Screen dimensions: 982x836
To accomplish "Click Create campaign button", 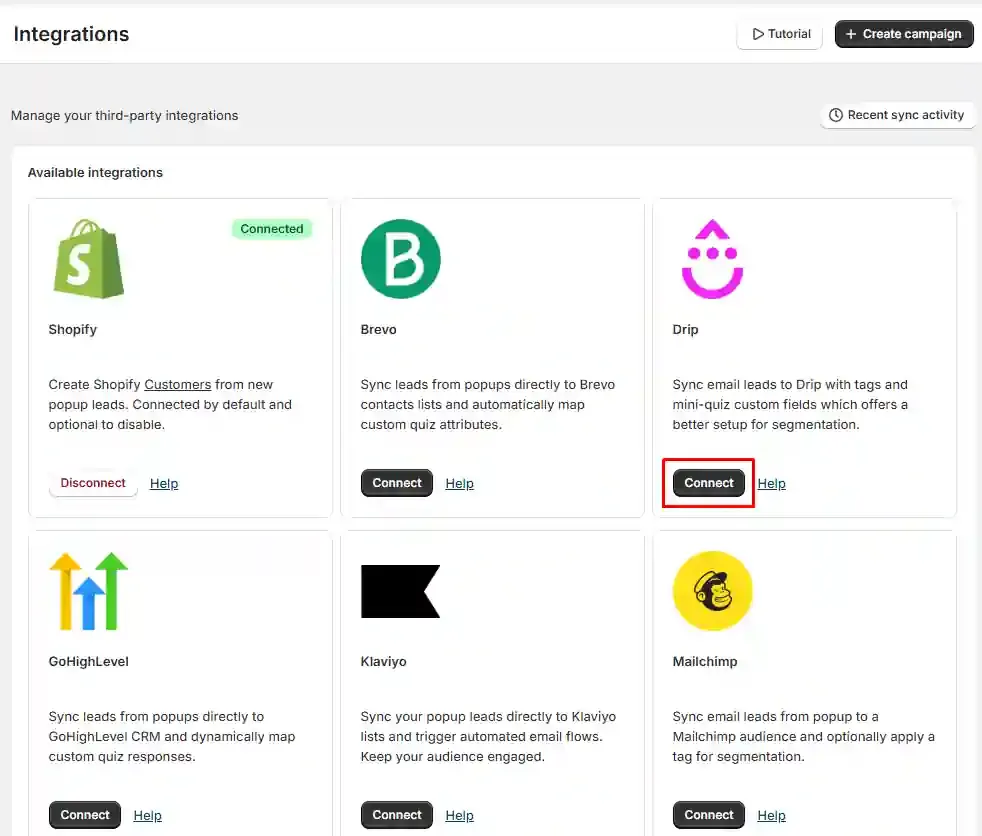I will tap(904, 34).
